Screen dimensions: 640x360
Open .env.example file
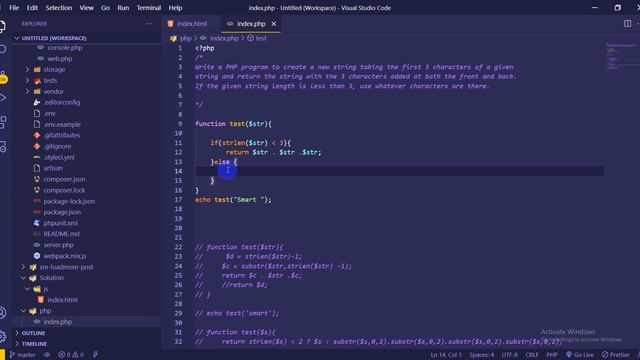click(x=62, y=124)
